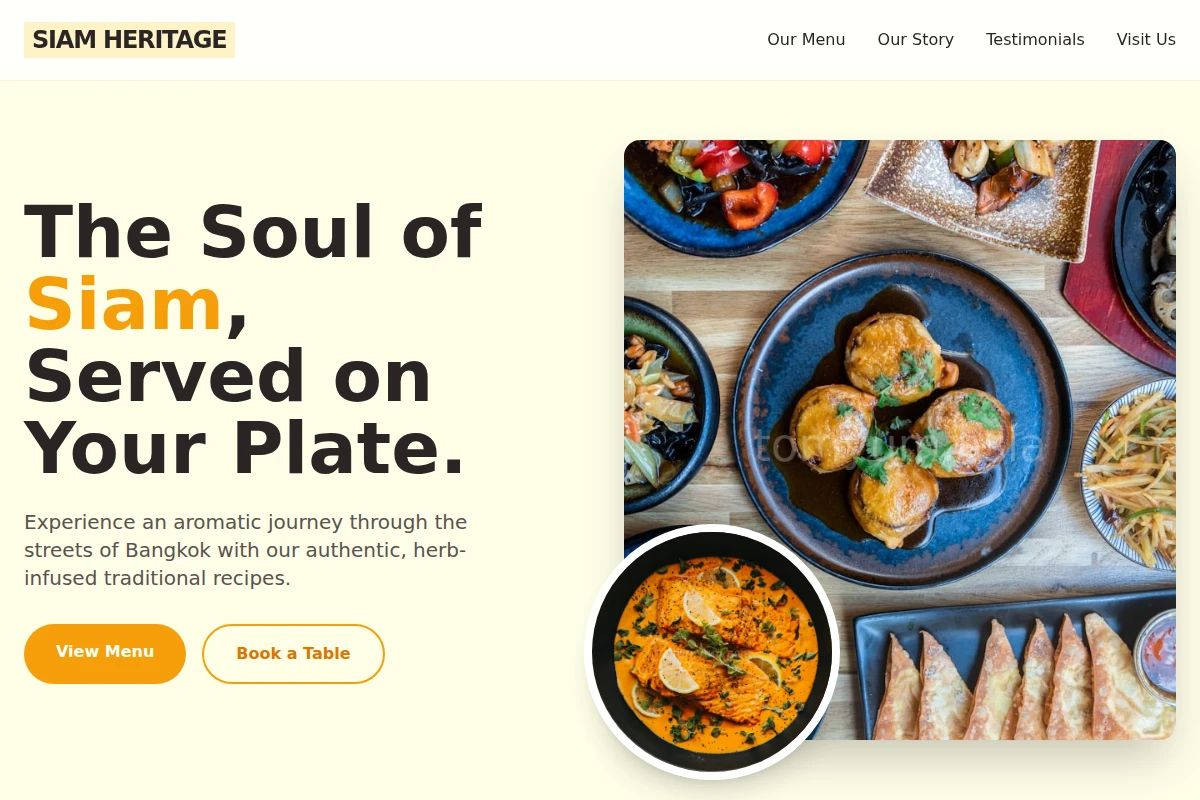Select Visit Us in the navigation
Image resolution: width=1200 pixels, height=800 pixels.
pyautogui.click(x=1146, y=40)
